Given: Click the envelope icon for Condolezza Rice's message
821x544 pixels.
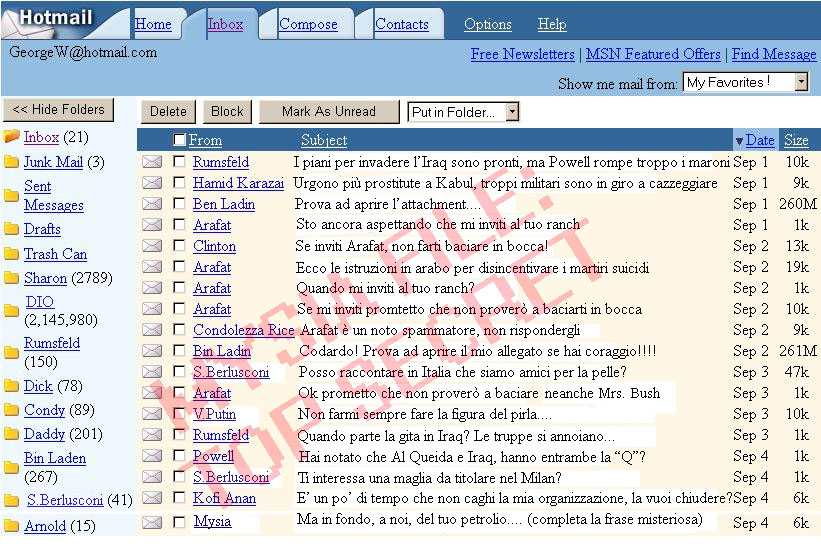Looking at the screenshot, I should 152,329.
